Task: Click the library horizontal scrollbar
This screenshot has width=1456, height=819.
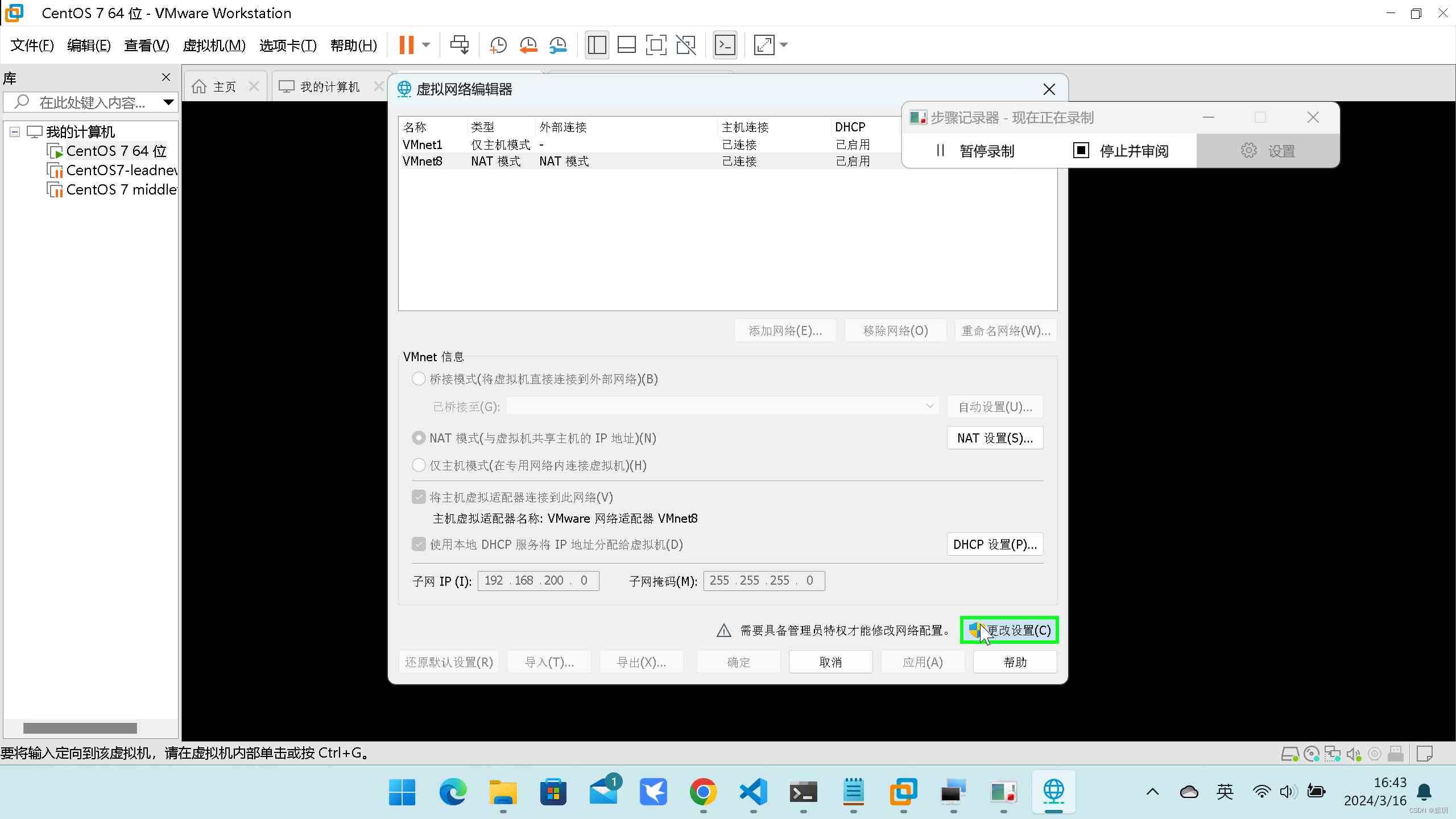Action: point(80,728)
